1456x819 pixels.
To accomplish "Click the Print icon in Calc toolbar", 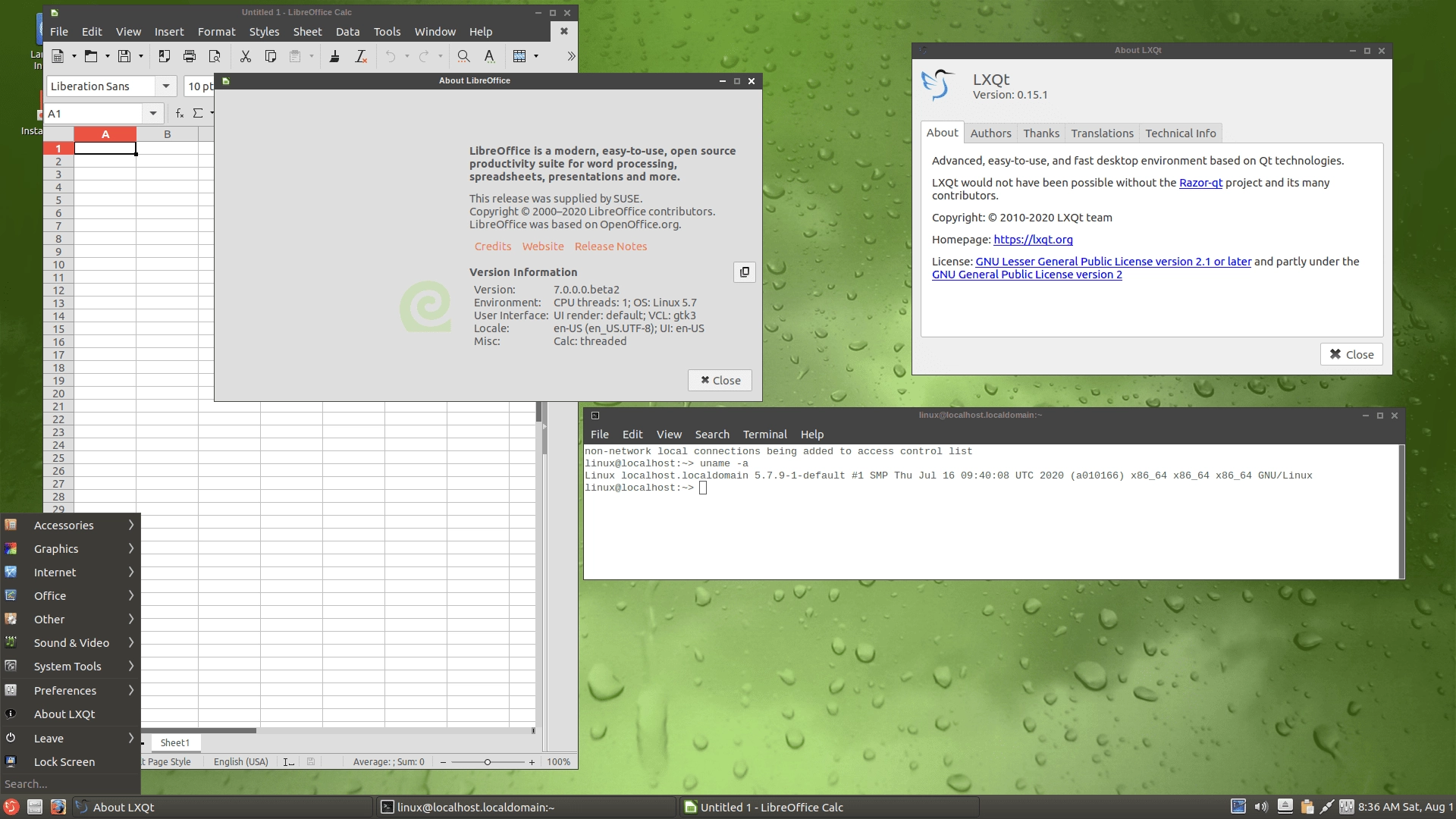I will 190,56.
